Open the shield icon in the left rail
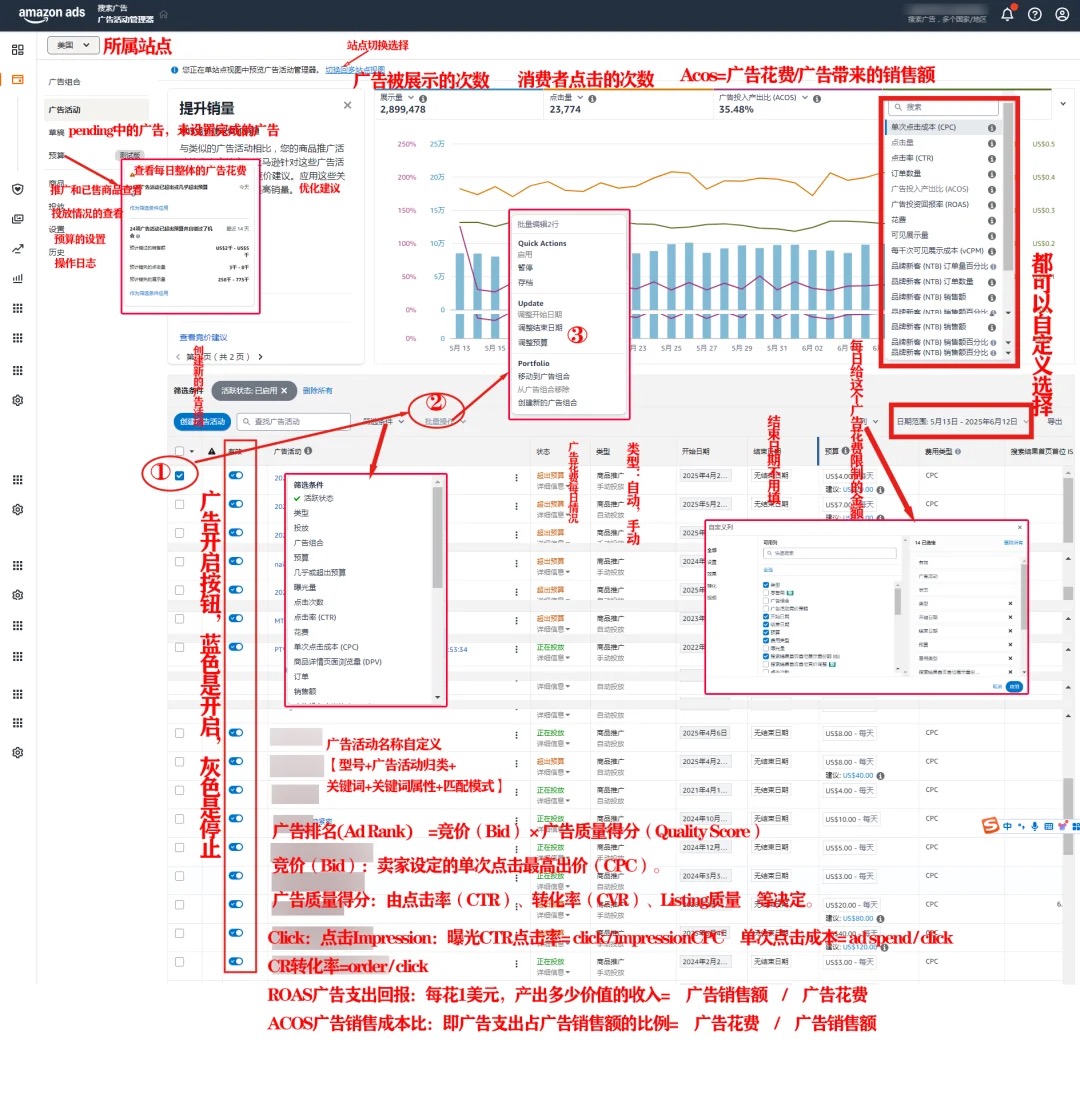1080x1098 pixels. coord(18,189)
